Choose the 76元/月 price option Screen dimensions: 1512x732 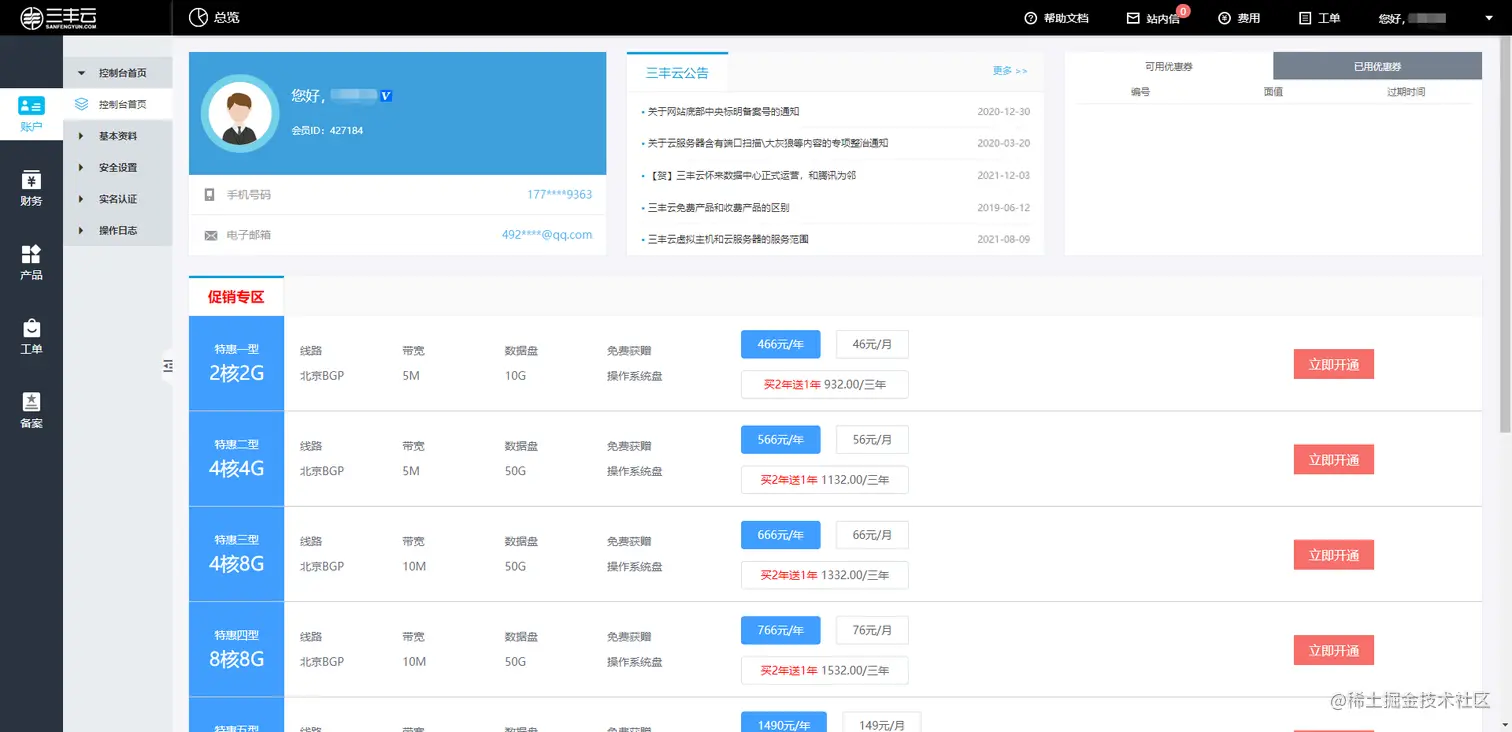[x=872, y=630]
